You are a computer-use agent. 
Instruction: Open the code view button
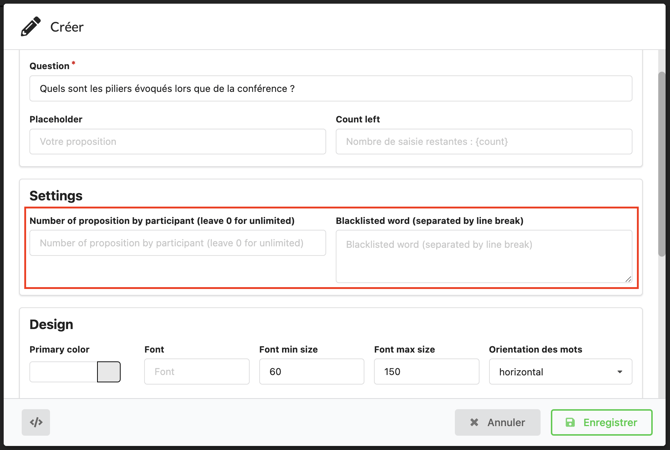pyautogui.click(x=36, y=422)
